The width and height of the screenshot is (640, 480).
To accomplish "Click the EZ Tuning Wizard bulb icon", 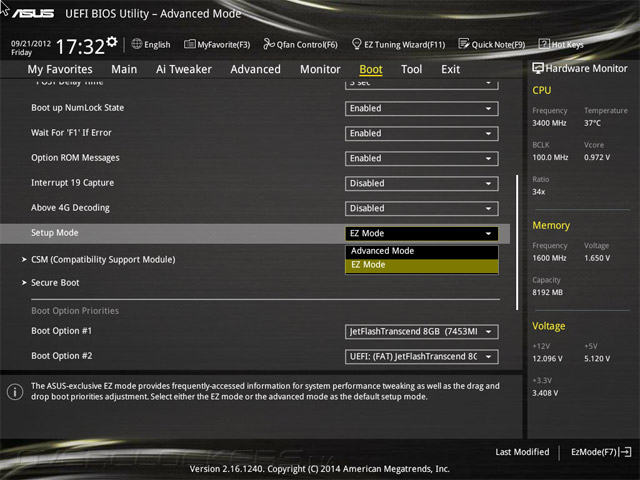I will coord(356,44).
